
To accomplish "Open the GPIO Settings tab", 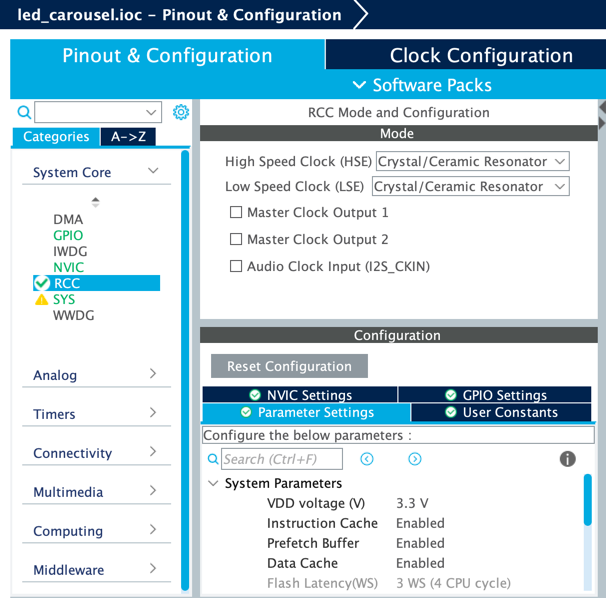I will [495, 395].
